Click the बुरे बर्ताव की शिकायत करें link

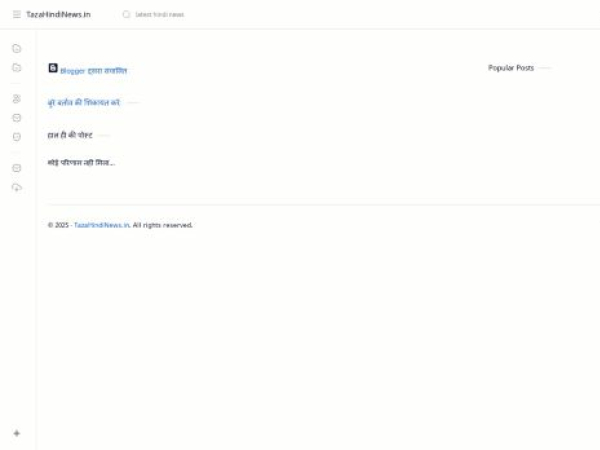(84, 102)
